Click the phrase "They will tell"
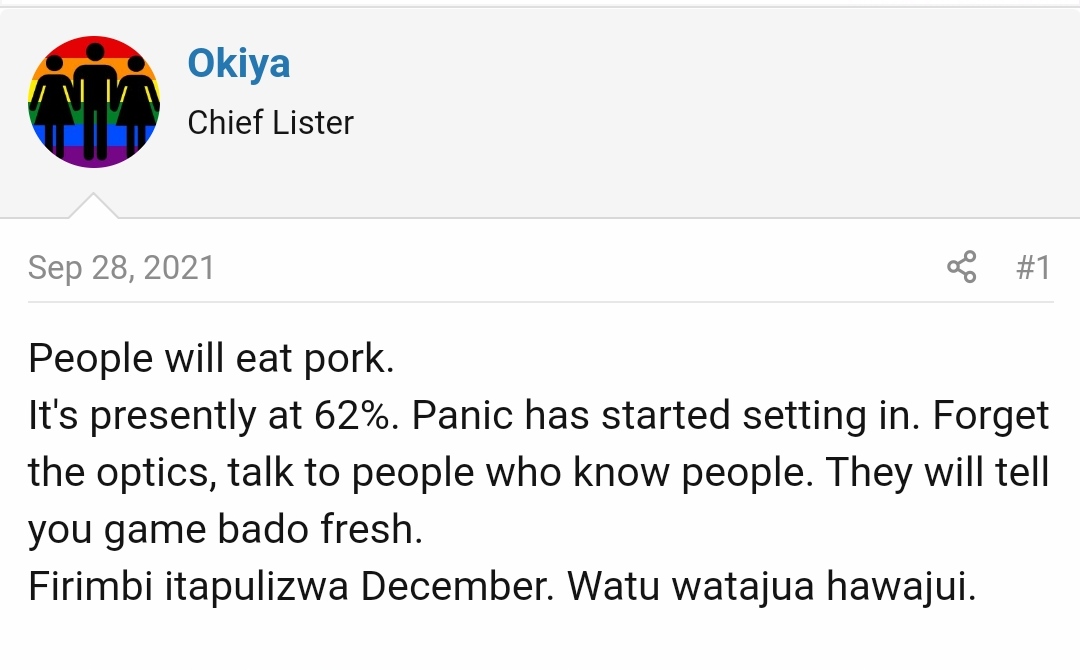The image size is (1080, 670). point(937,472)
